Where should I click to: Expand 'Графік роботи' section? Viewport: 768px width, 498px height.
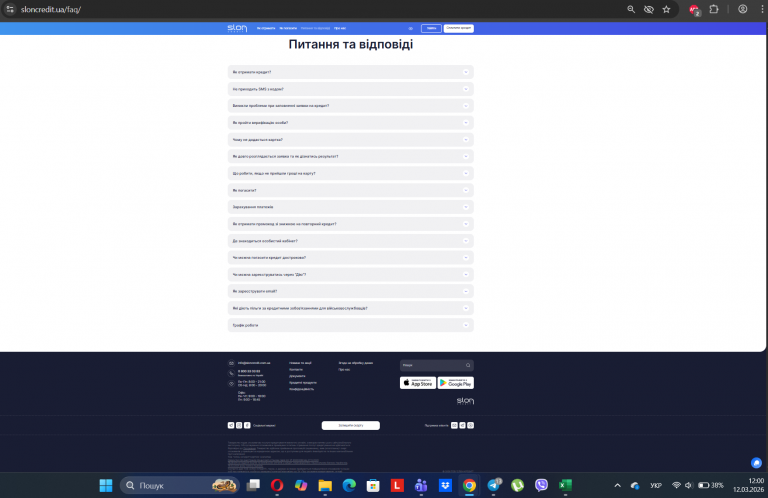(351, 325)
